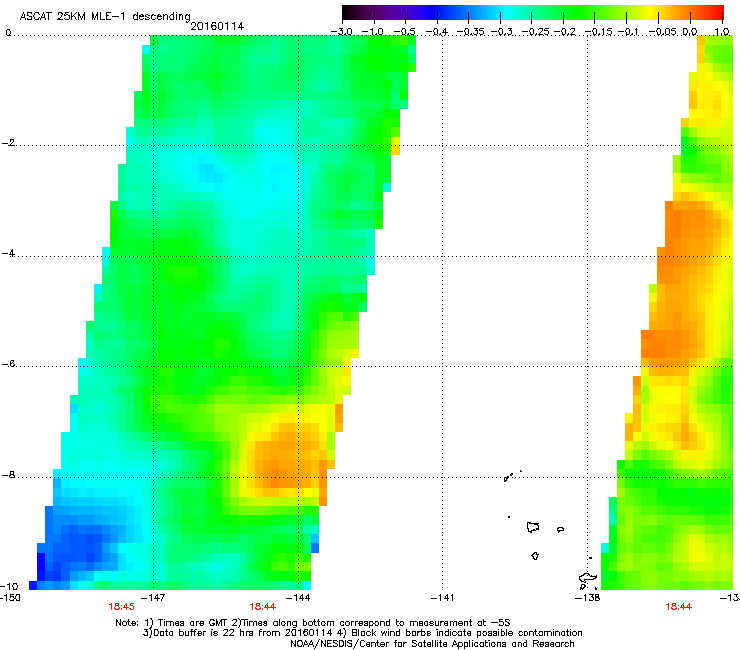
Task: Click the -0.1 color bar label
Action: (628, 32)
